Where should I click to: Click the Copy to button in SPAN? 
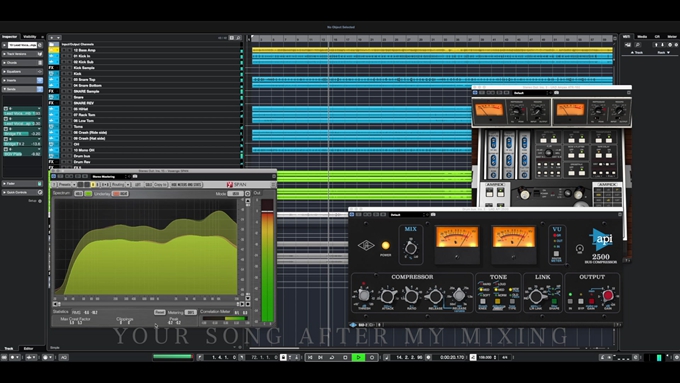pyautogui.click(x=160, y=184)
